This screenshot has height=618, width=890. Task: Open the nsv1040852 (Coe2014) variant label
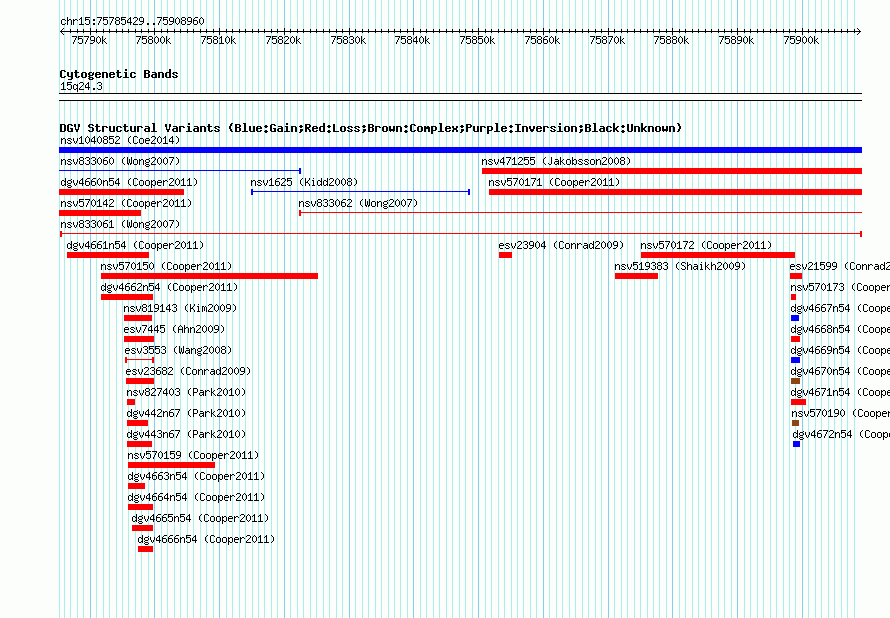tap(120, 140)
